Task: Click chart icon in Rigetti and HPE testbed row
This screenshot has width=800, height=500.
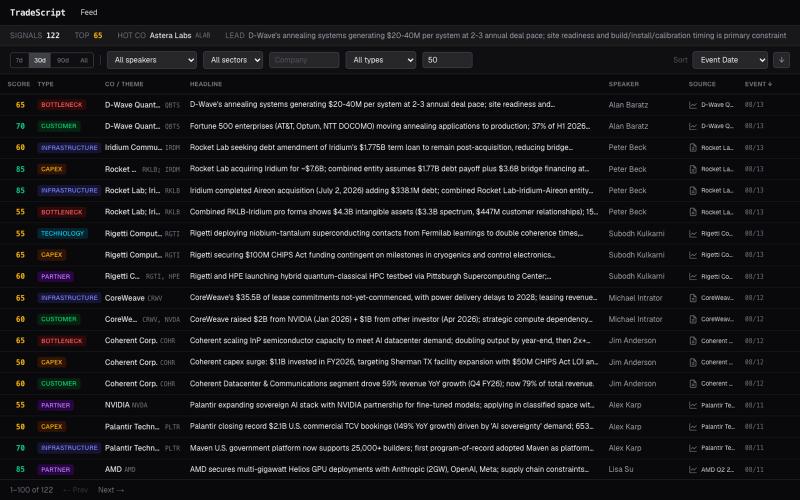Action: point(693,277)
